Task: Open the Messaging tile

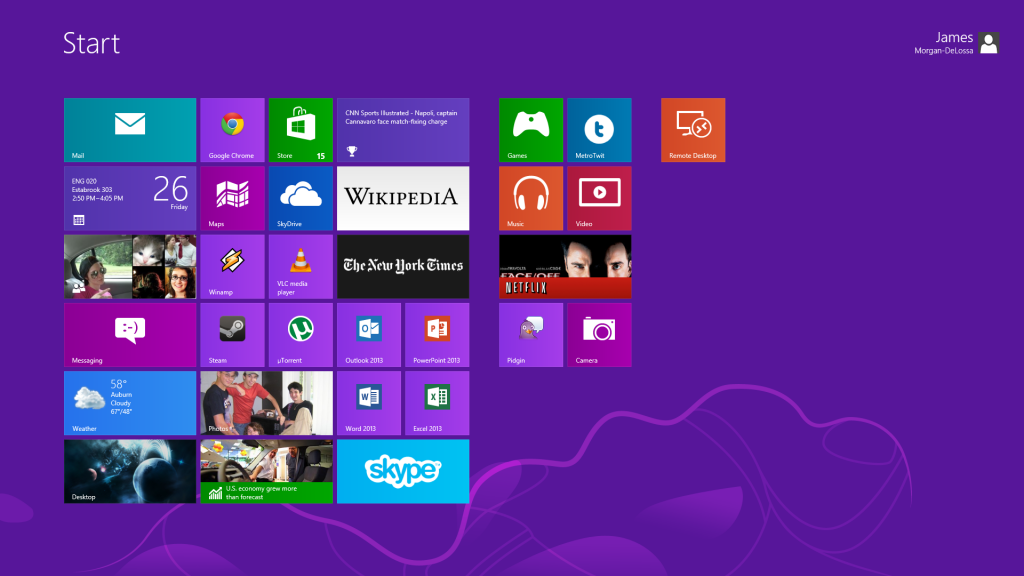Action: (x=130, y=335)
